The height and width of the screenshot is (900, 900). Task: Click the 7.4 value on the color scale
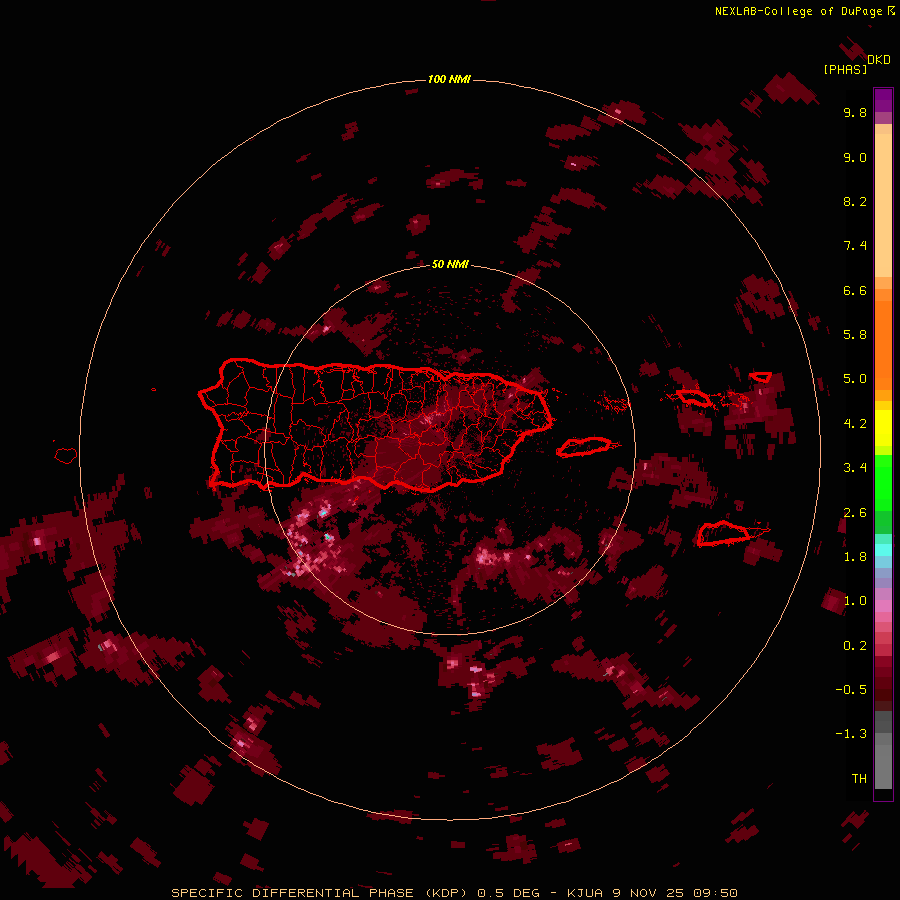[x=855, y=246]
